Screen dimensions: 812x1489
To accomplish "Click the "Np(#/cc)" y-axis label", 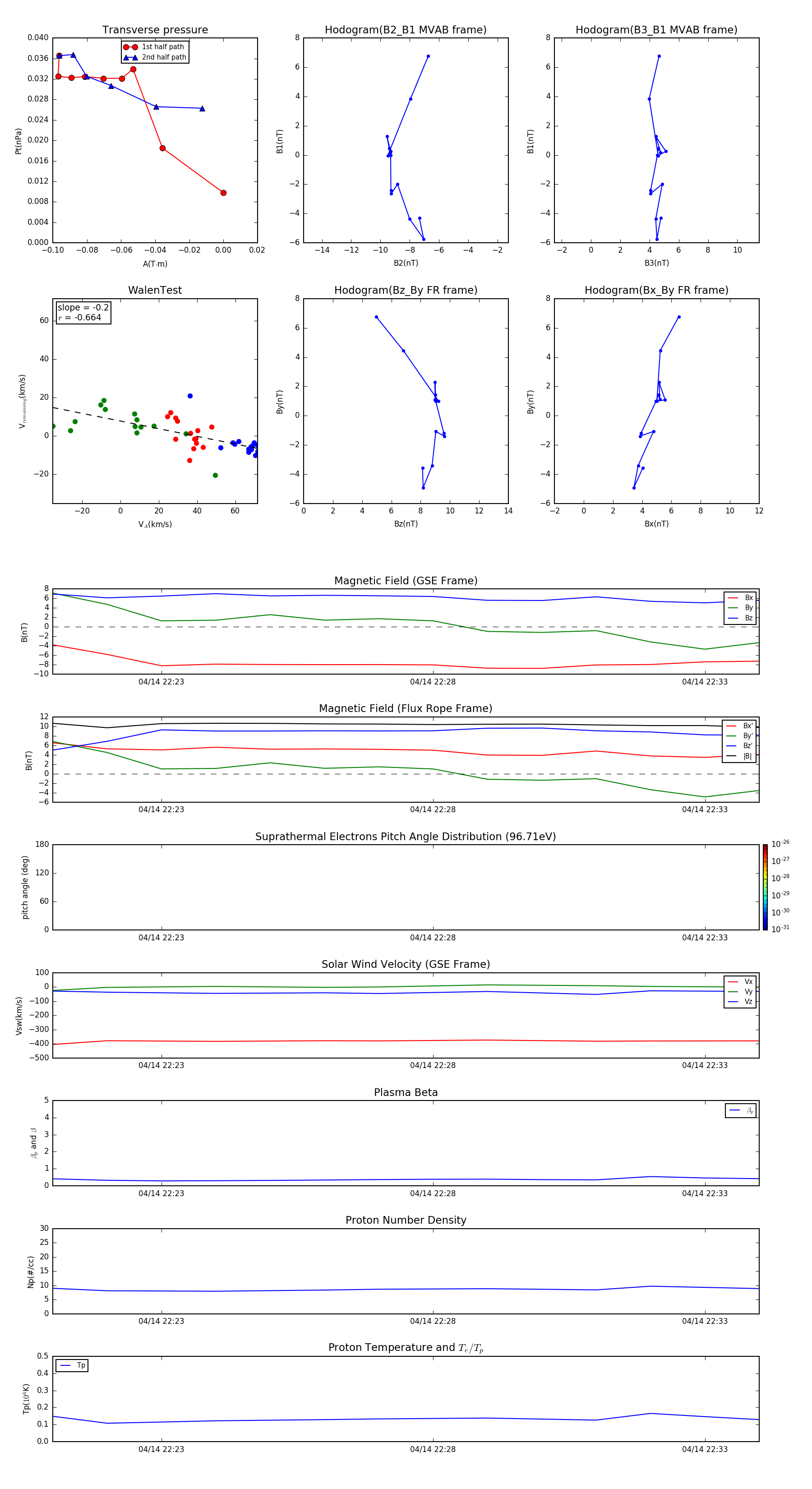I will (x=31, y=1272).
